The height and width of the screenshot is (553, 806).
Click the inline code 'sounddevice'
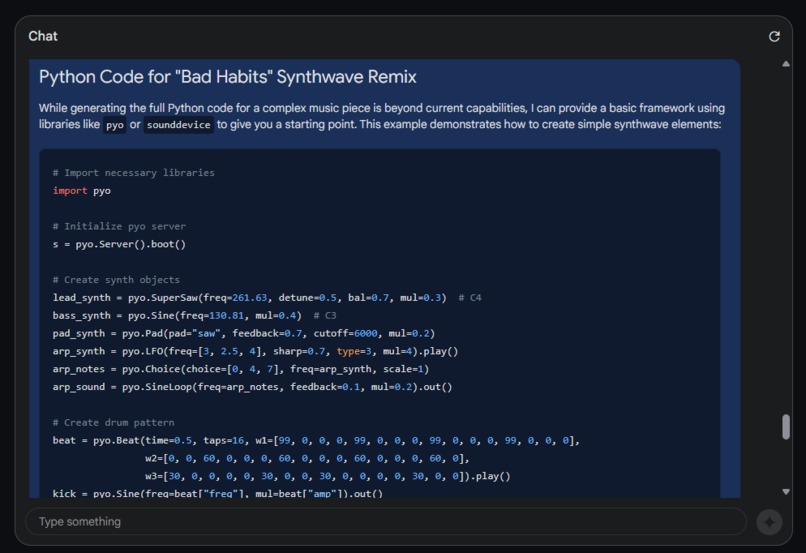coord(178,125)
